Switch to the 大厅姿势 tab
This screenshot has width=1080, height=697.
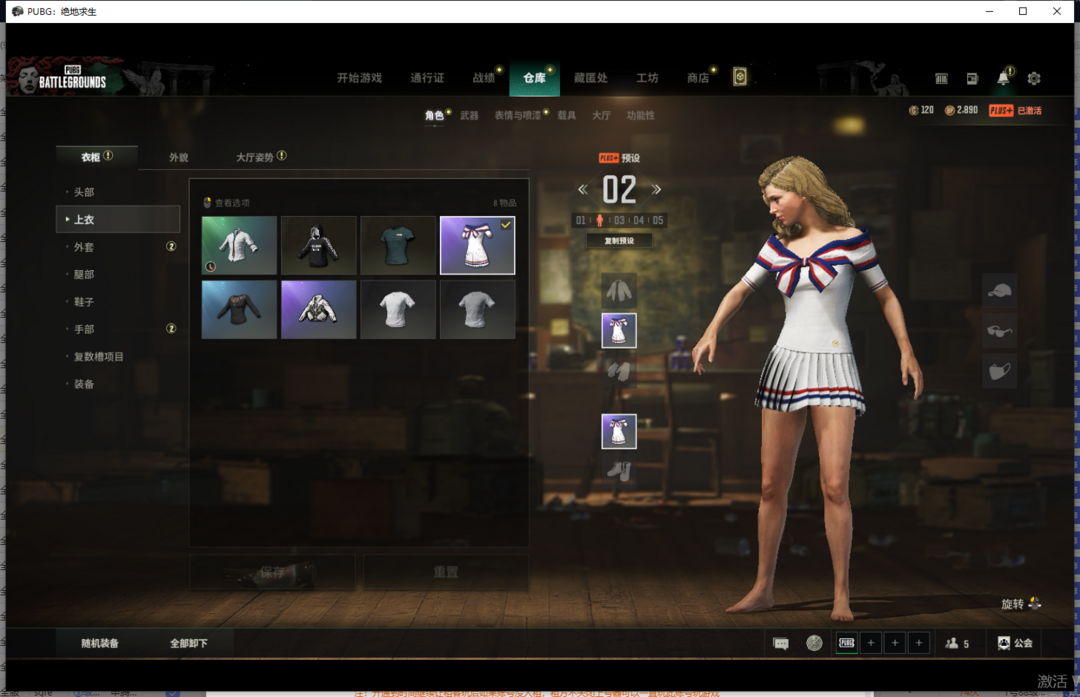tap(255, 158)
